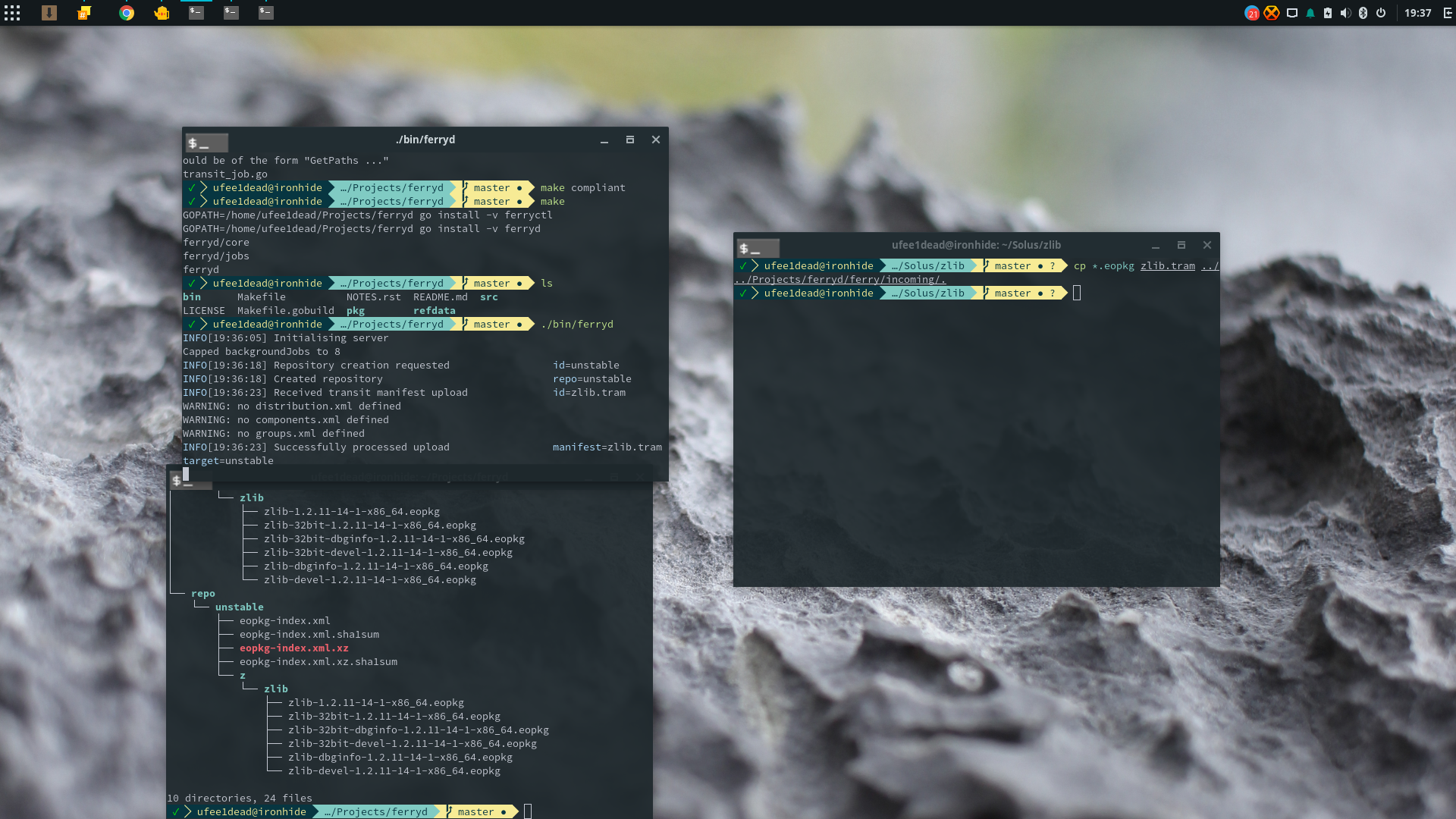Check battery status in the tray
Viewport: 1456px width, 819px height.
click(1328, 13)
